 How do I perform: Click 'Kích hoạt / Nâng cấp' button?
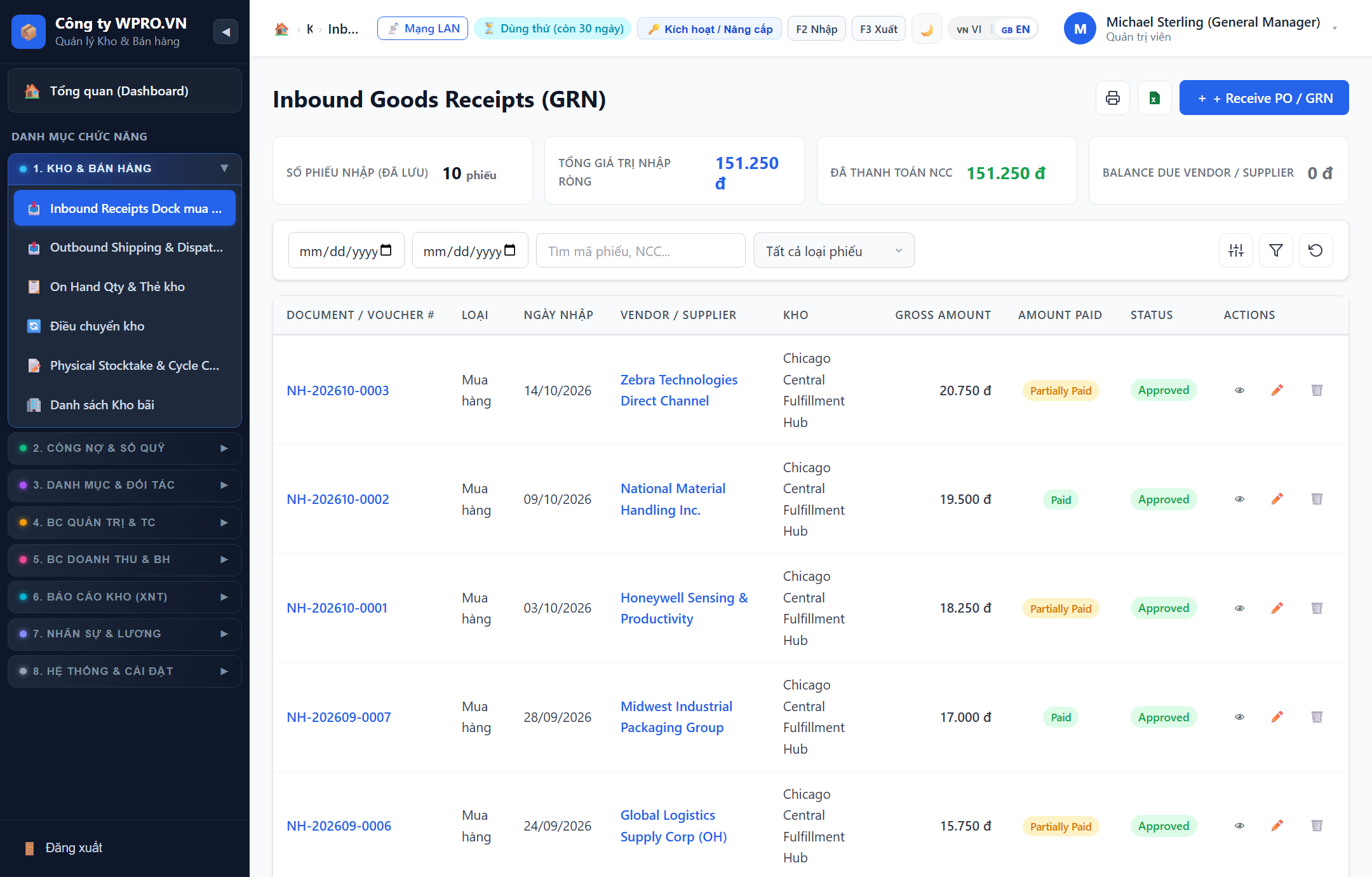[x=710, y=29]
